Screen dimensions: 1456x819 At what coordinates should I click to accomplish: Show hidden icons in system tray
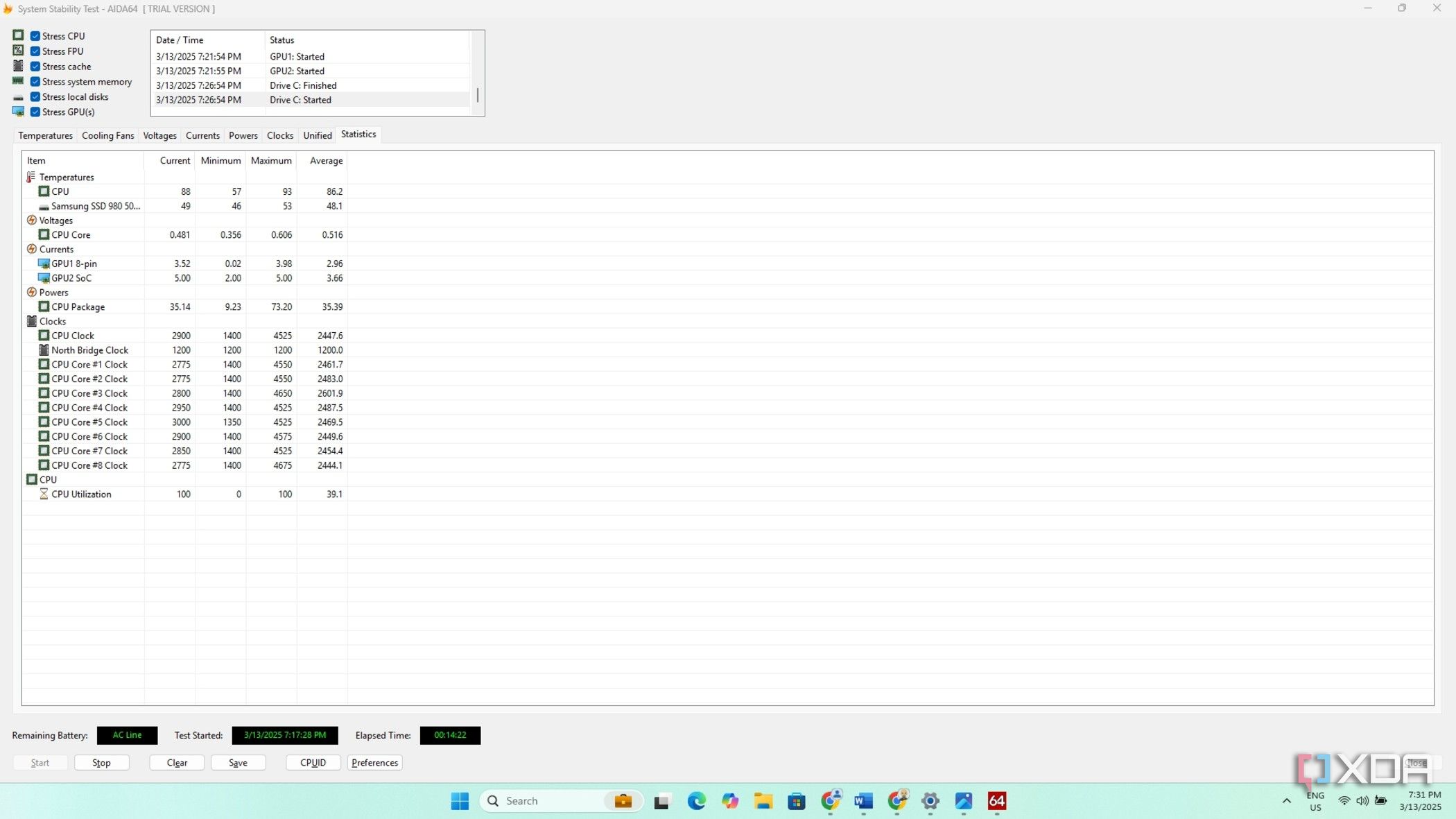pyautogui.click(x=1287, y=801)
